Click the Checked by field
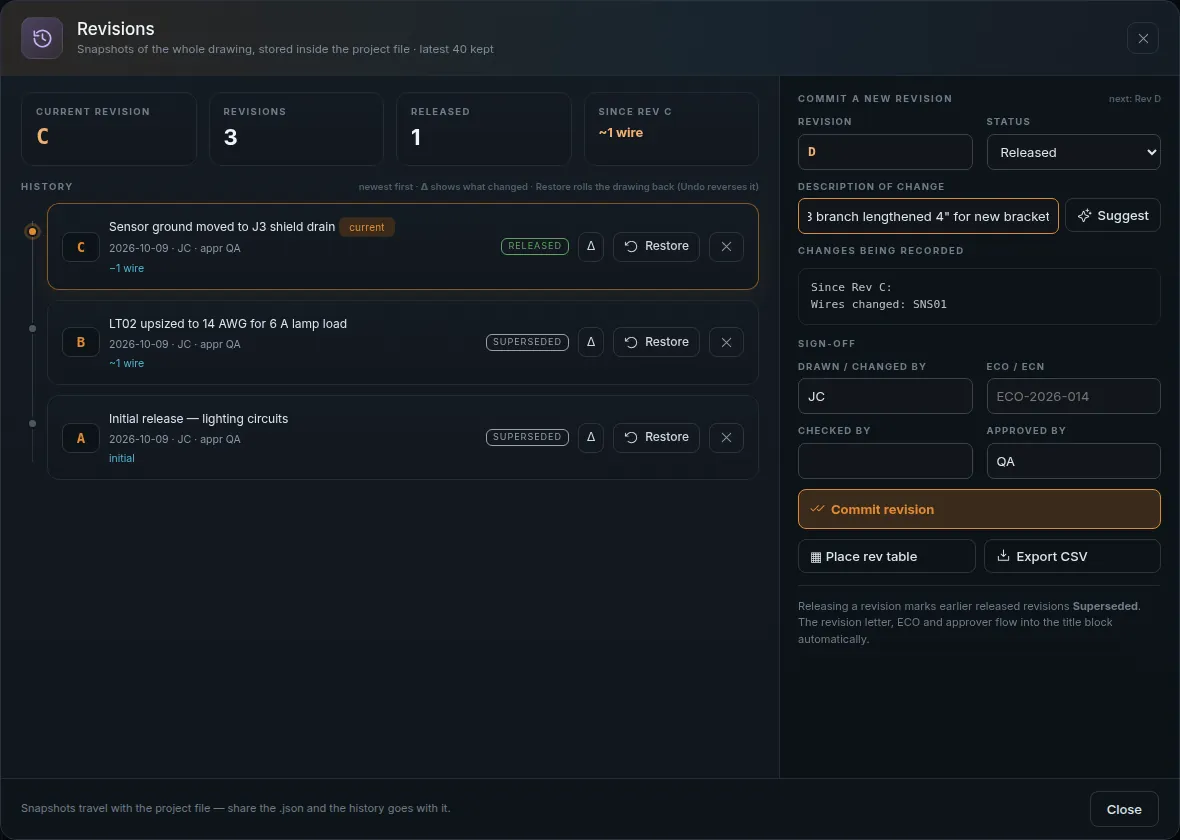Image resolution: width=1180 pixels, height=840 pixels. click(x=885, y=461)
